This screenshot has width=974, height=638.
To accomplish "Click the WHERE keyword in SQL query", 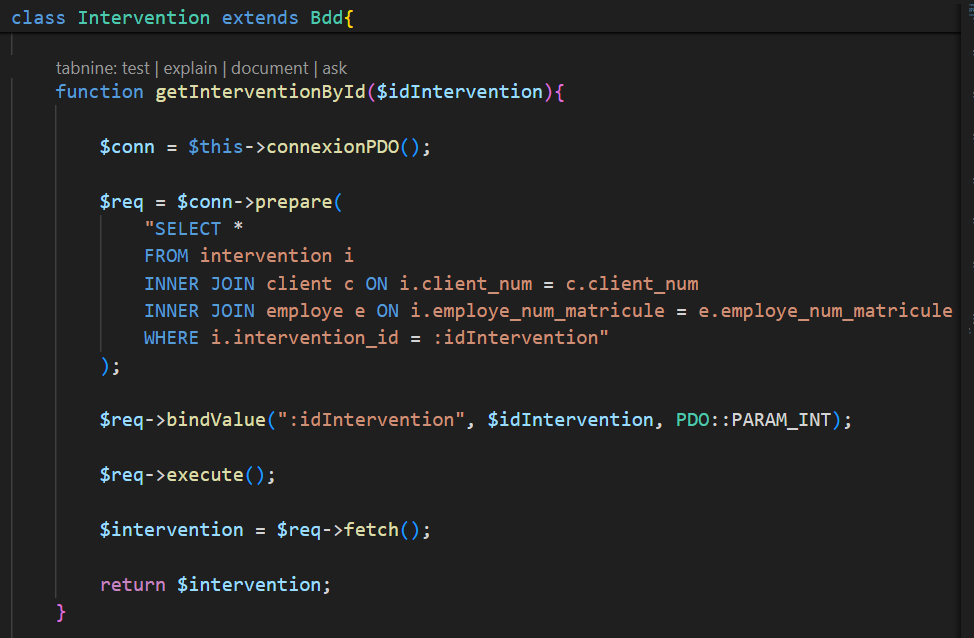I will (171, 338).
